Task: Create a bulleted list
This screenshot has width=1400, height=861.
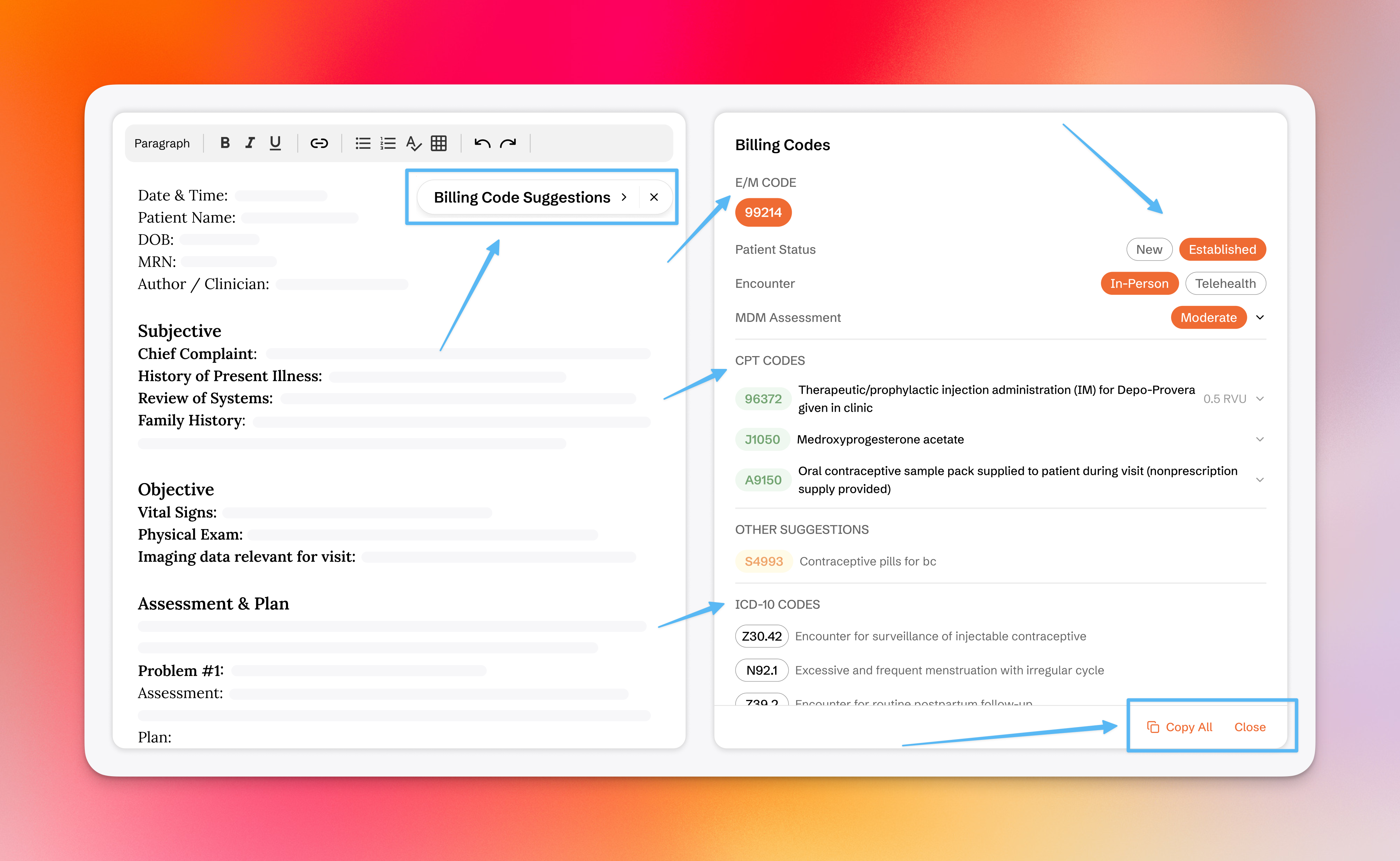Action: point(363,143)
